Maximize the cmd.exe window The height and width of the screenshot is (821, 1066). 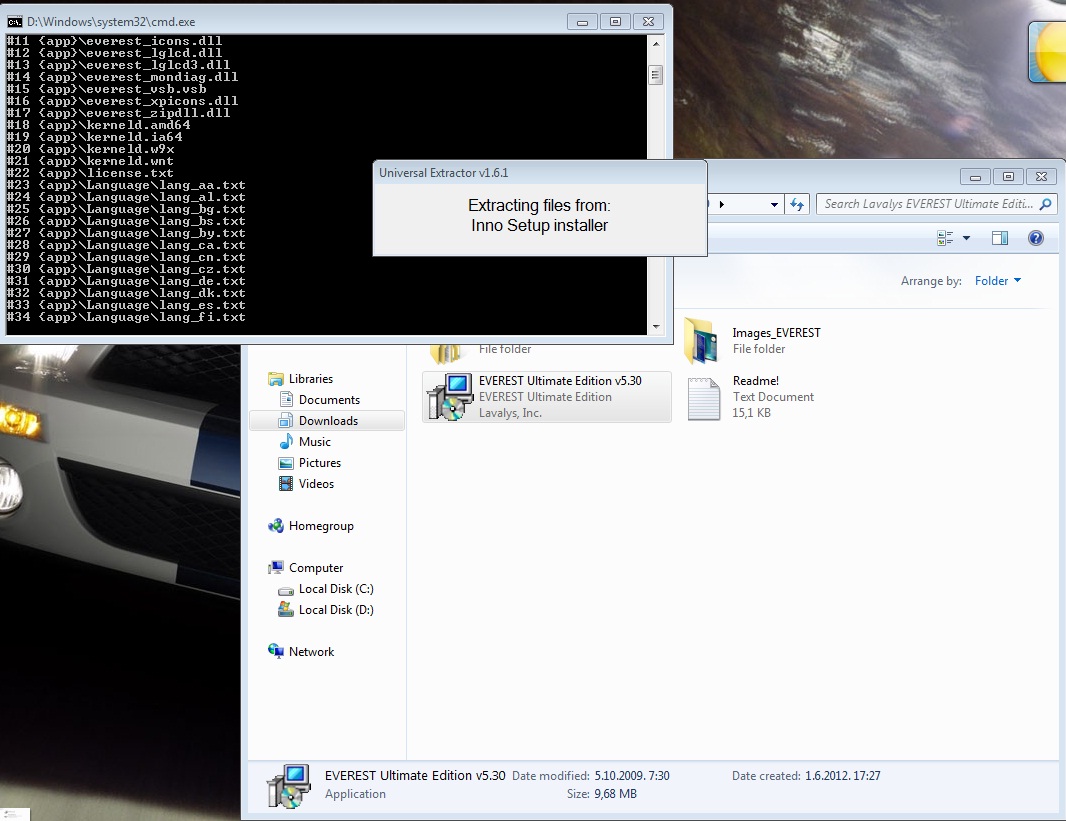pos(615,22)
